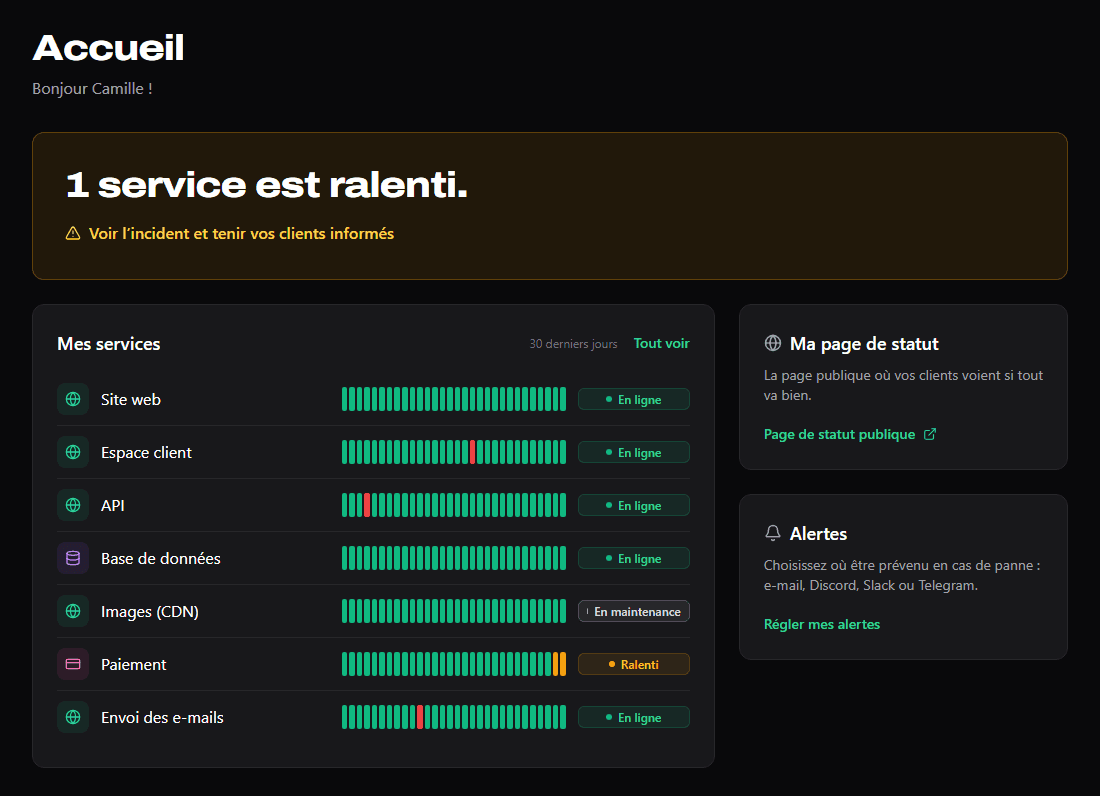The height and width of the screenshot is (796, 1100).
Task: Click the En ligne badge for Espace client
Action: 633,452
